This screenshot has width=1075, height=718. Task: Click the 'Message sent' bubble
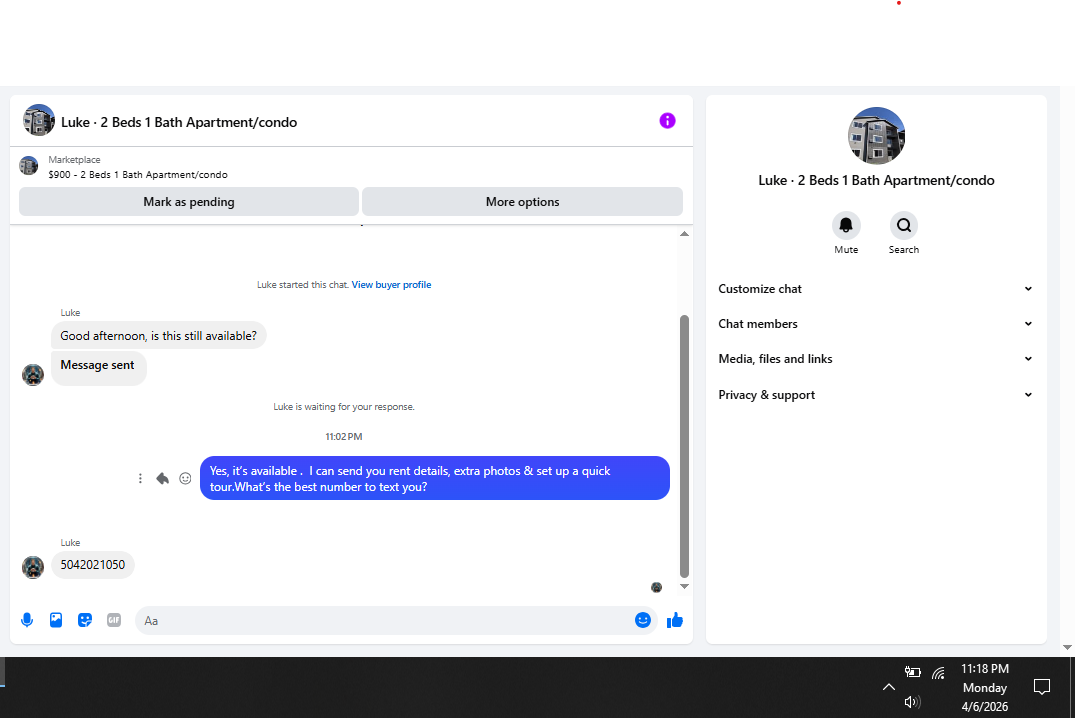pos(98,368)
